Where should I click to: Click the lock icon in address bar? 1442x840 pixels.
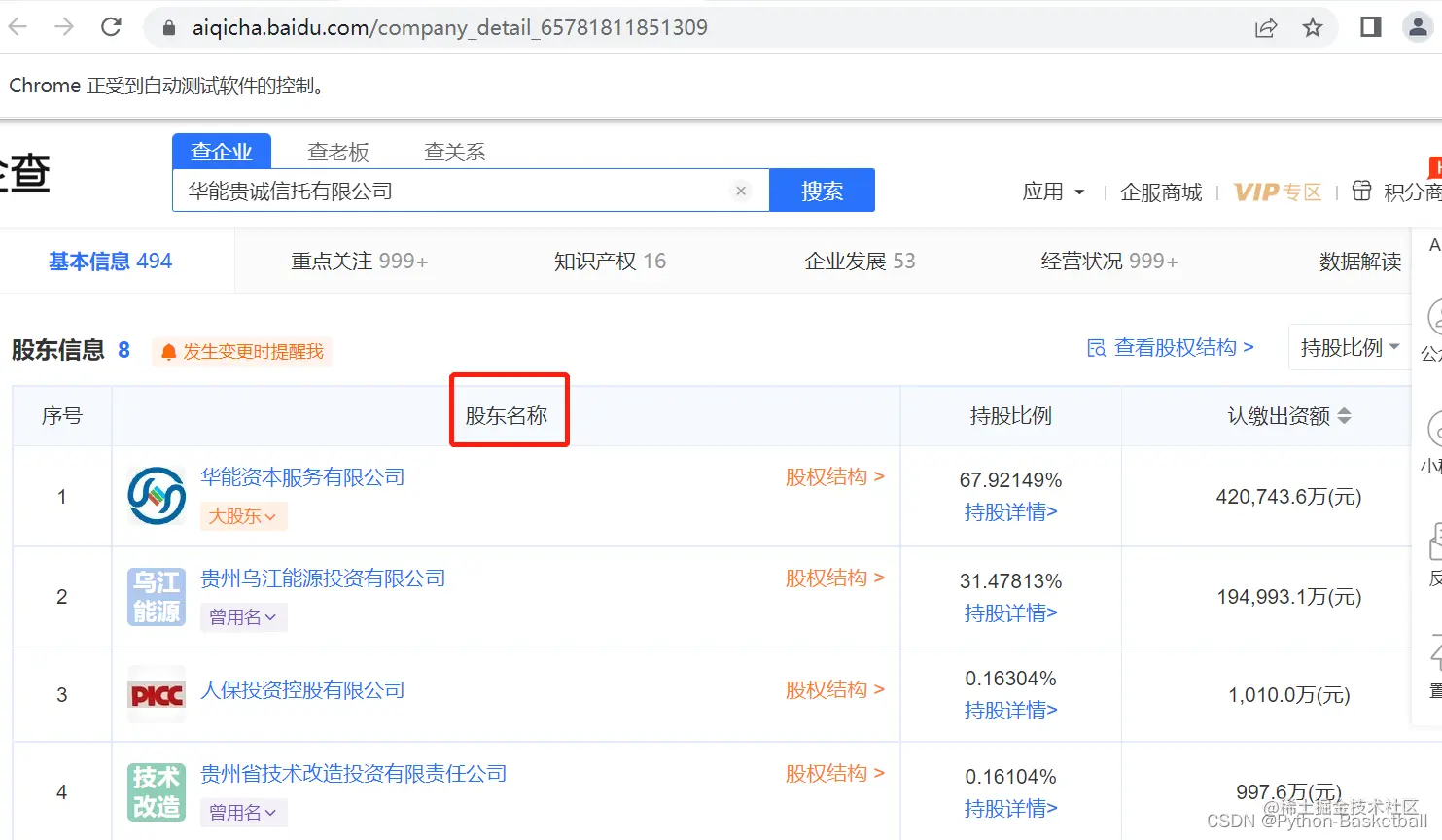(169, 28)
